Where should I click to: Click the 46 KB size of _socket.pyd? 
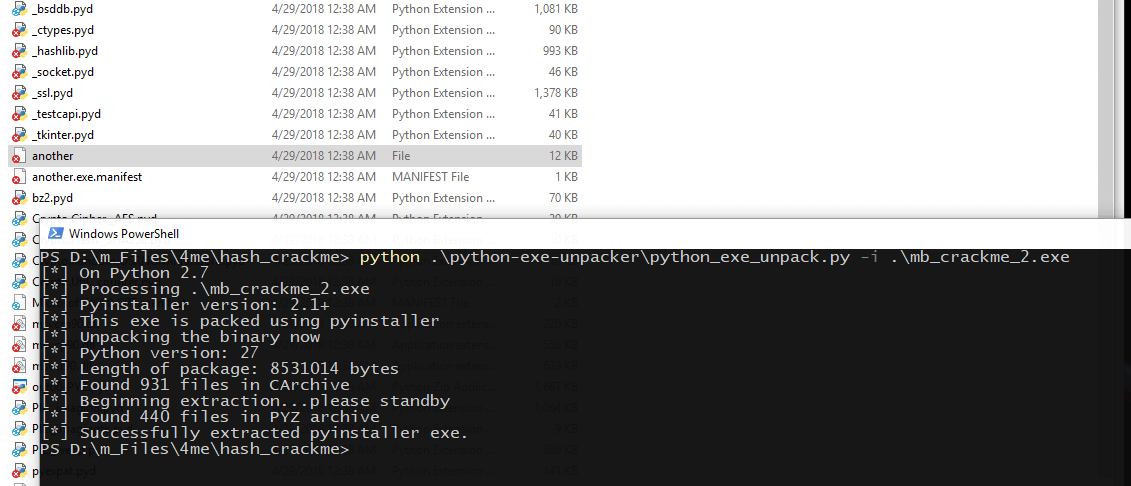coord(563,72)
